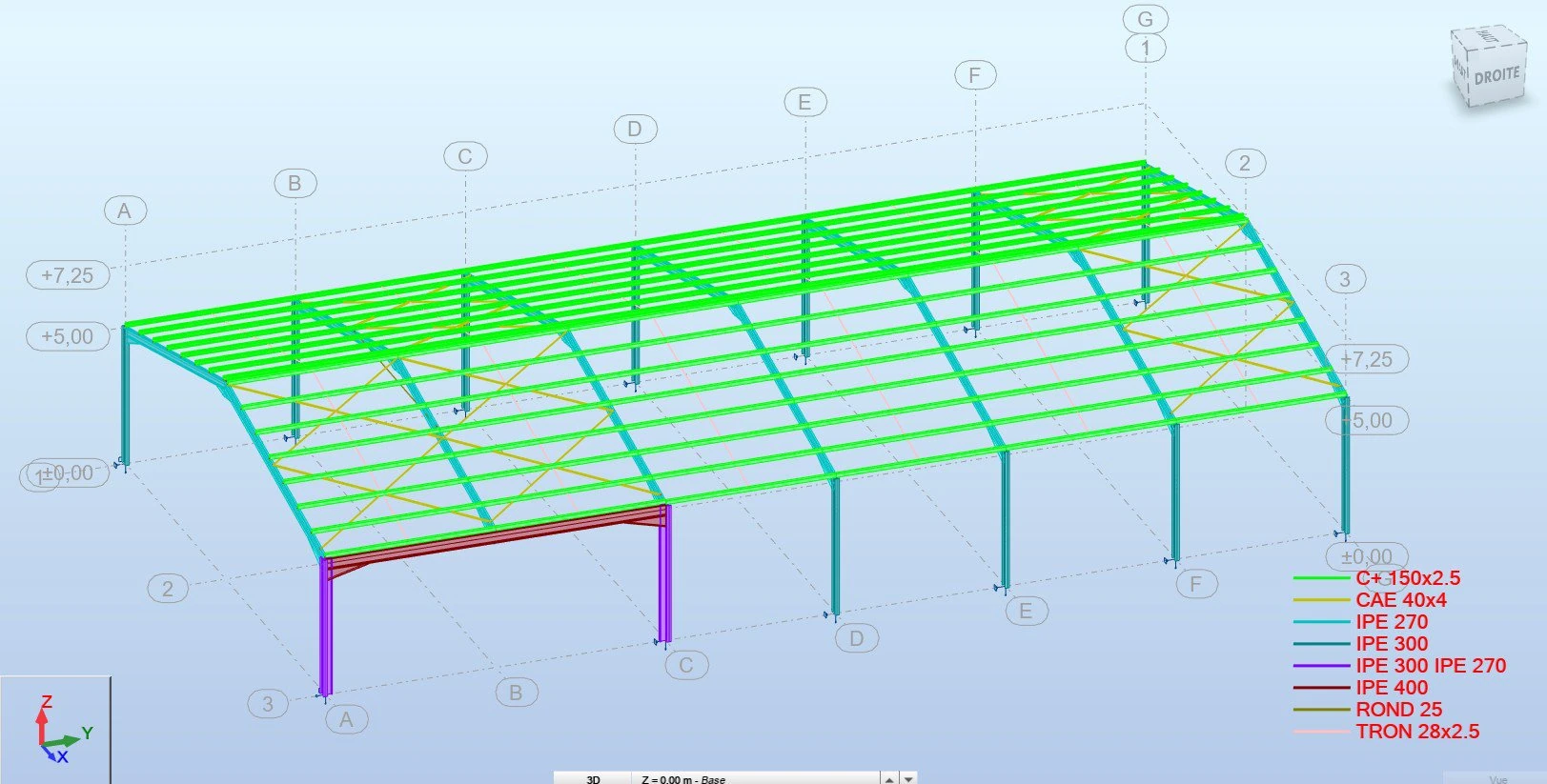Viewport: 1547px width, 784px height.
Task: Switch to the 3D view tab
Action: pos(593,778)
